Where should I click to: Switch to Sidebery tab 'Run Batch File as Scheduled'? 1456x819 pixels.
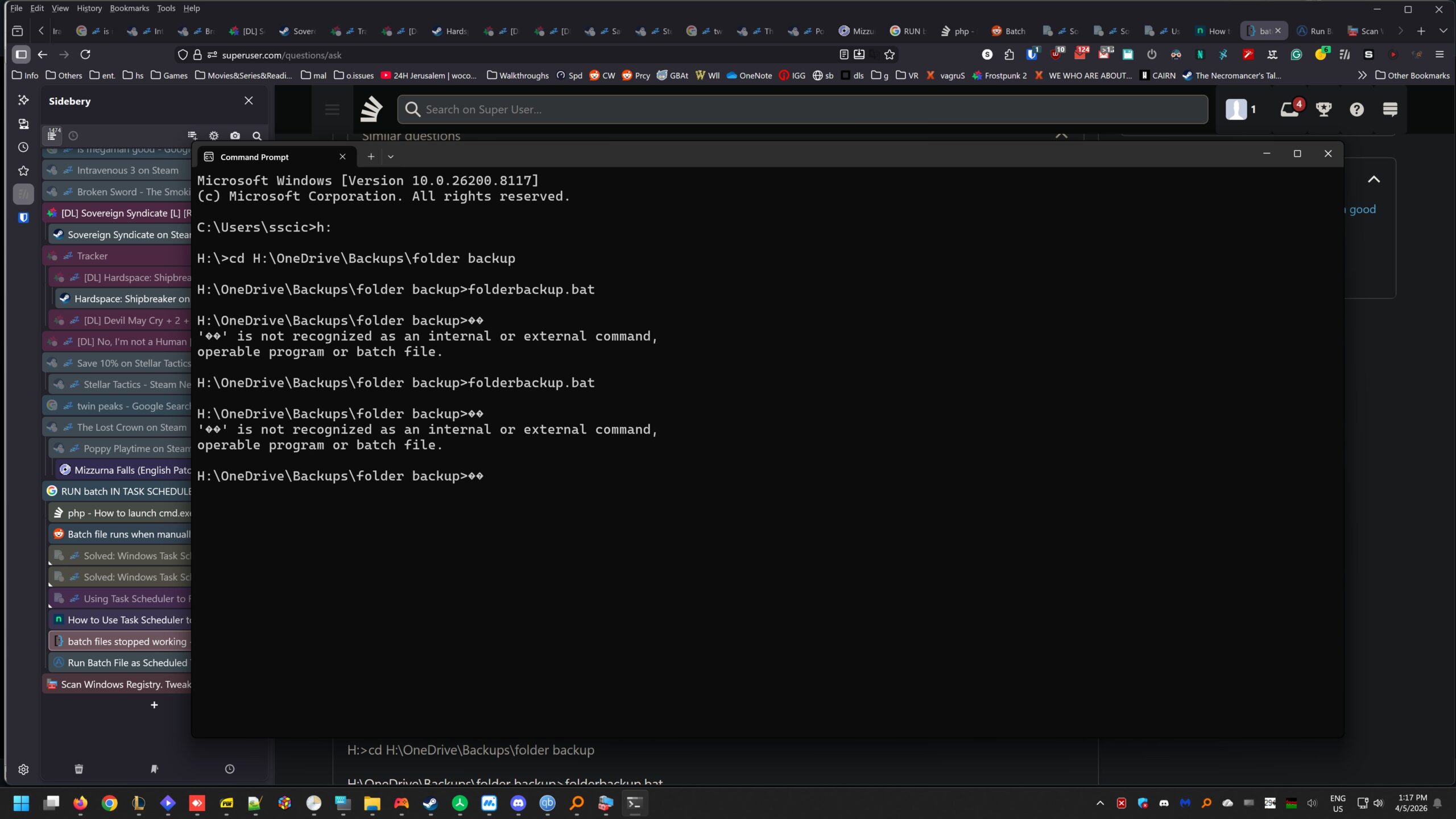click(120, 663)
